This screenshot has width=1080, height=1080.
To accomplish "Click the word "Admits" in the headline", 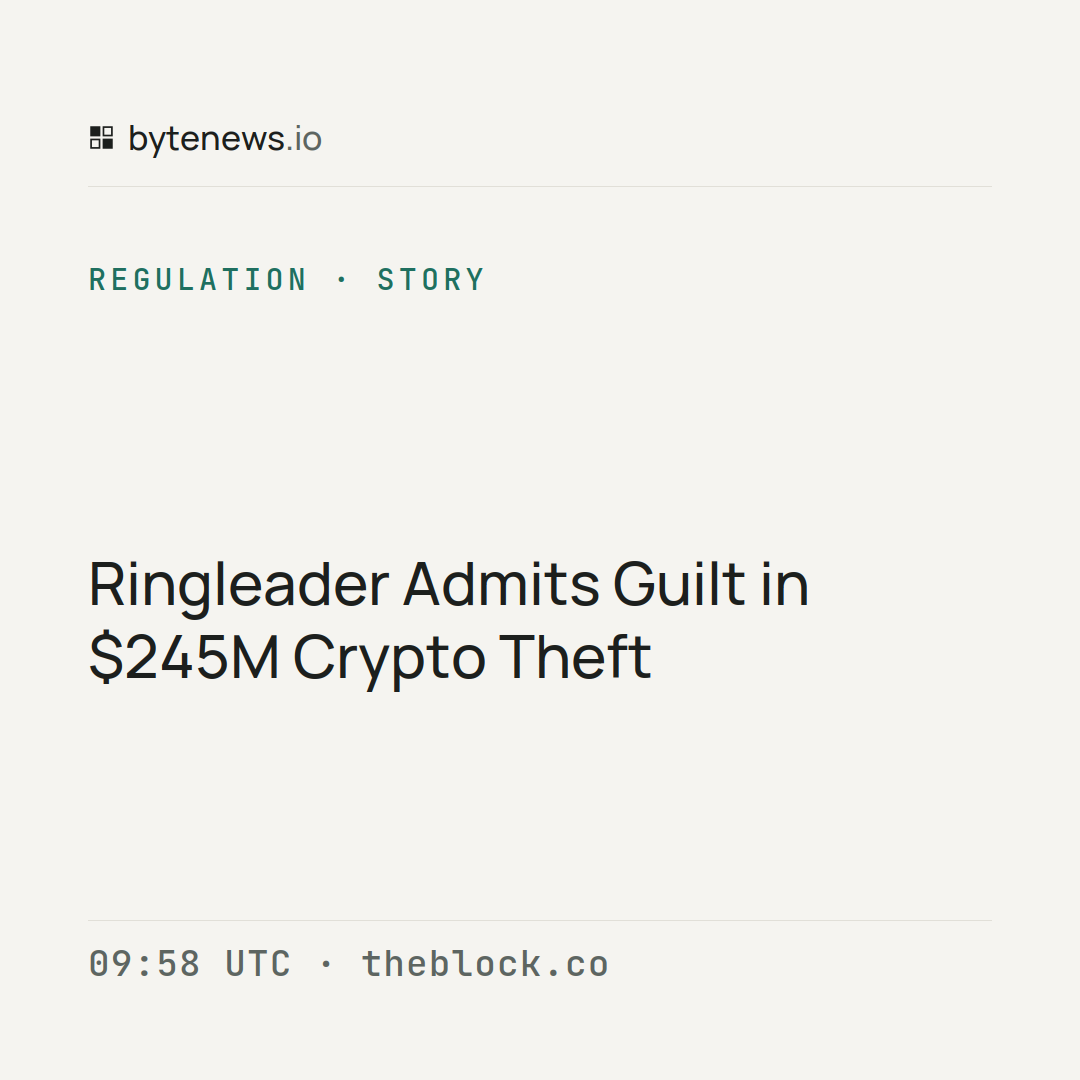I will click(x=501, y=583).
